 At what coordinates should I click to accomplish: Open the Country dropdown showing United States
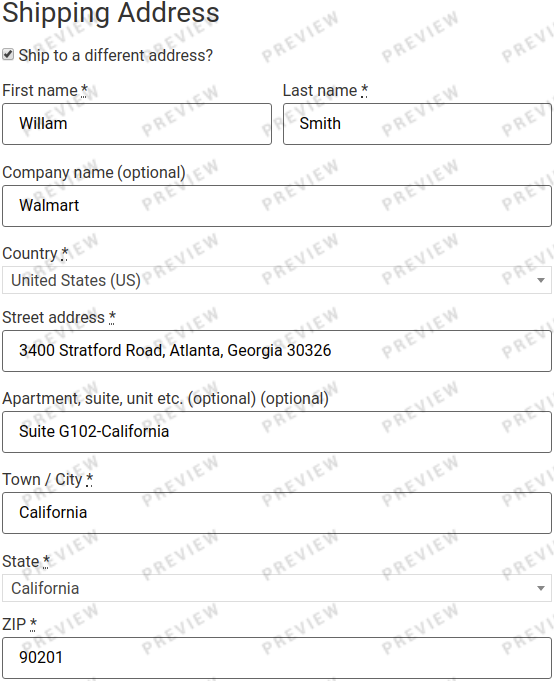pyautogui.click(x=277, y=280)
